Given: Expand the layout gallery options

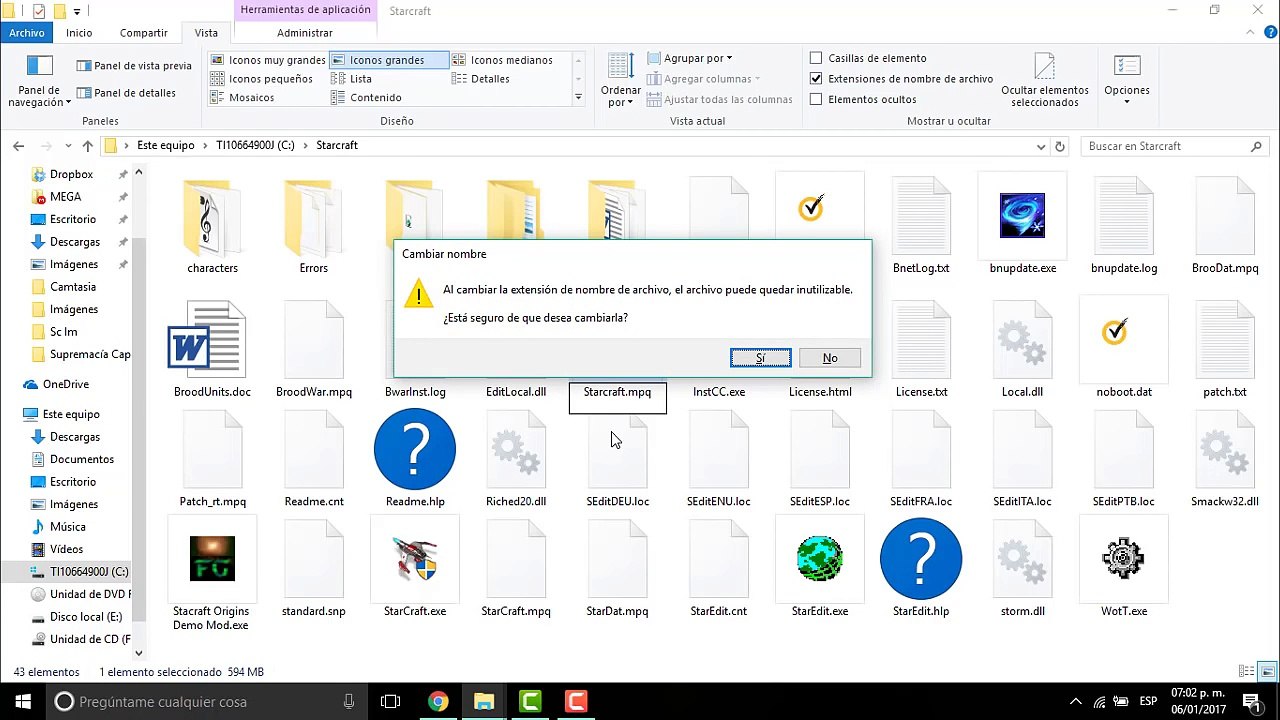Looking at the screenshot, I should point(578,98).
